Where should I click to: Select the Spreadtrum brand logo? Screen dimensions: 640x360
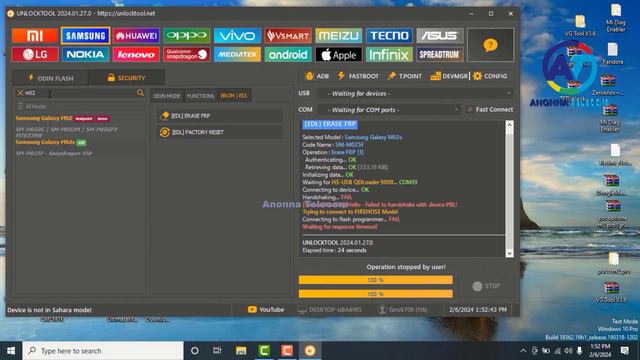440,54
